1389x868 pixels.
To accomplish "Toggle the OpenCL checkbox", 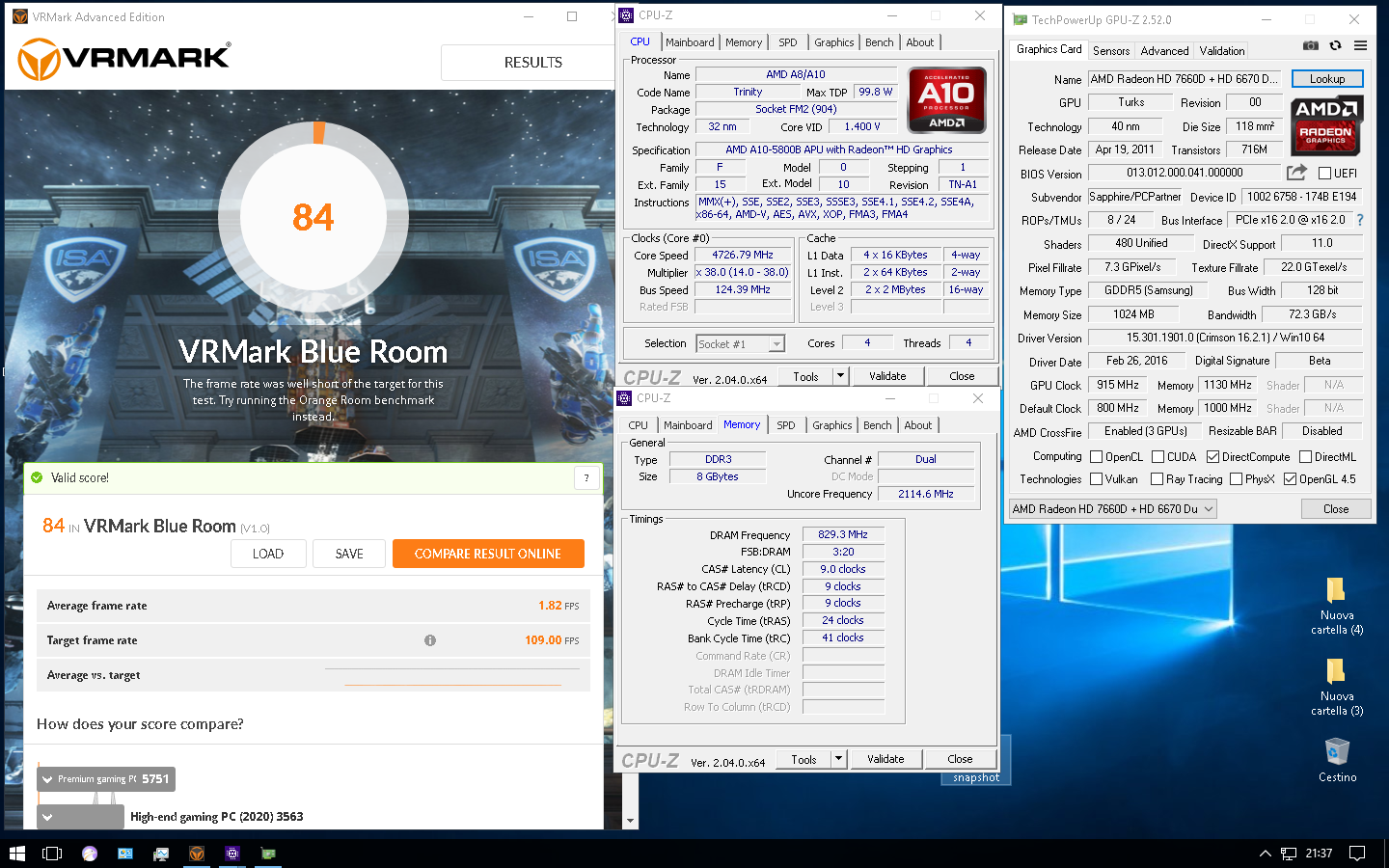I will coord(1096,457).
